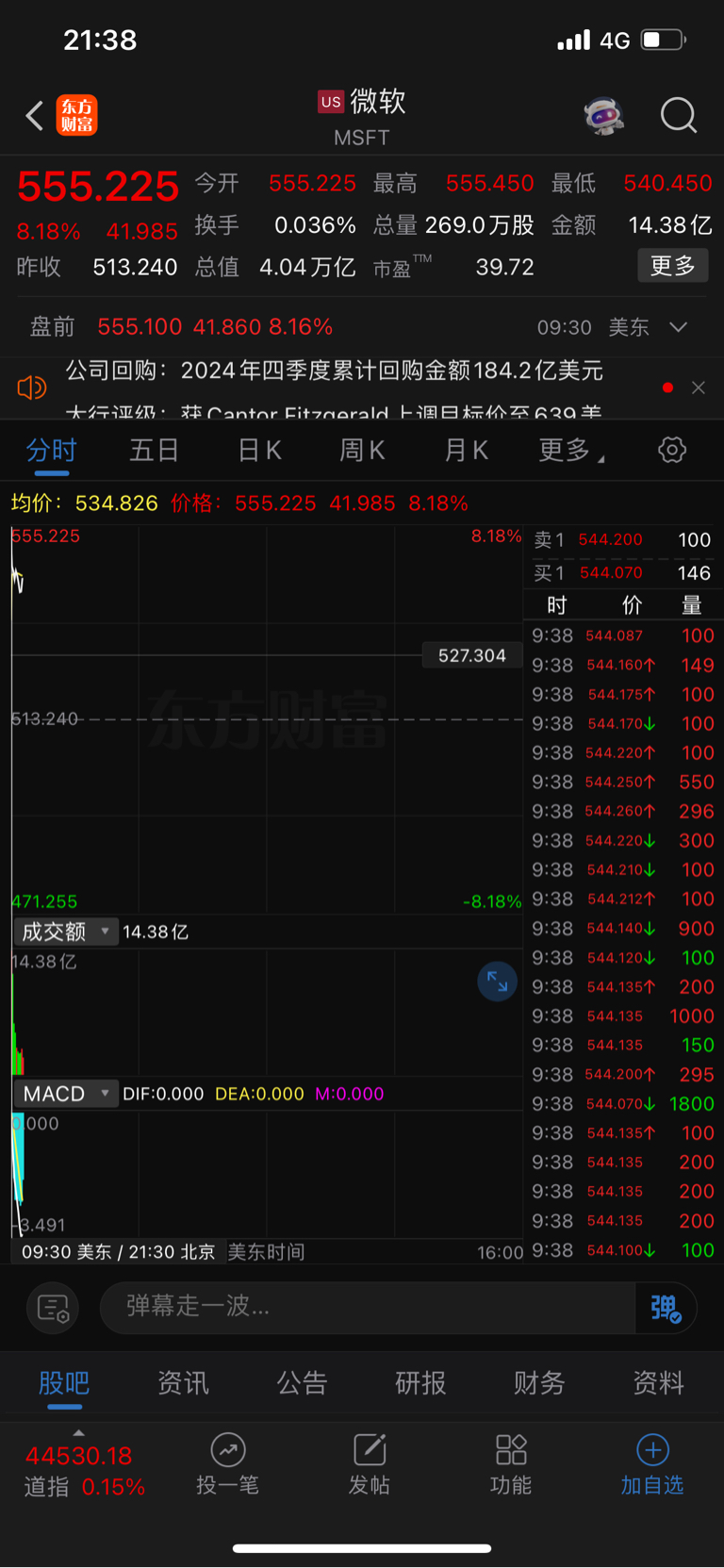Tap the 市盈 39.72 value
Screen dimensions: 724x1568
[x=504, y=267]
